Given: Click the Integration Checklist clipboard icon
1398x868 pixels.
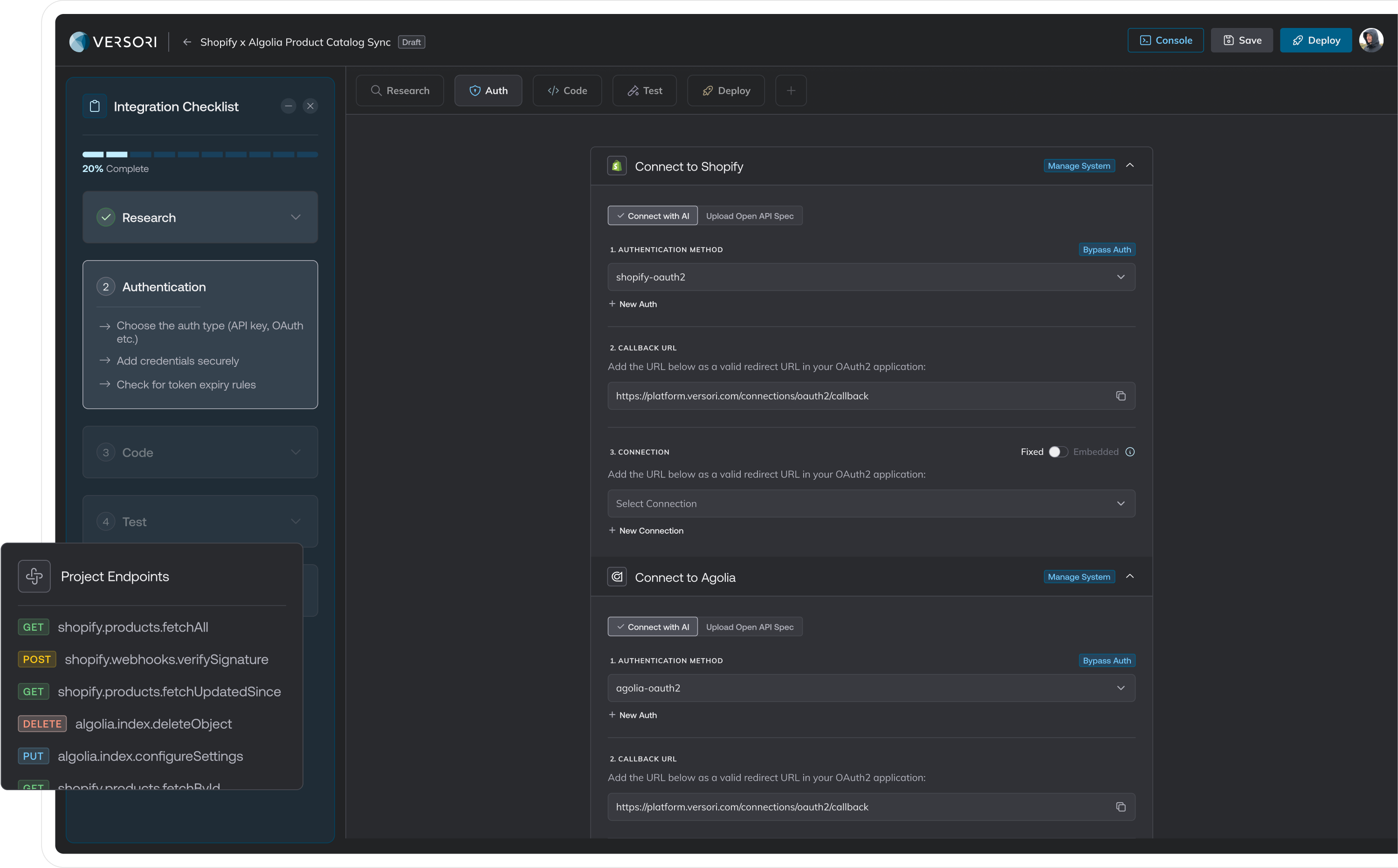Looking at the screenshot, I should (95, 106).
